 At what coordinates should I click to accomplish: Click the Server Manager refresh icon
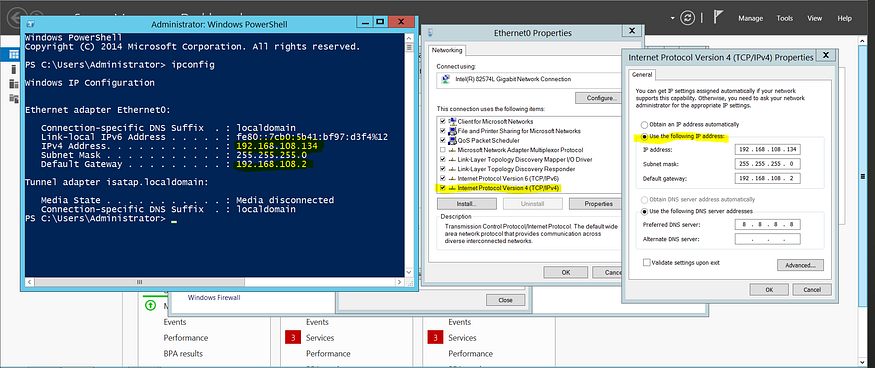pos(688,17)
